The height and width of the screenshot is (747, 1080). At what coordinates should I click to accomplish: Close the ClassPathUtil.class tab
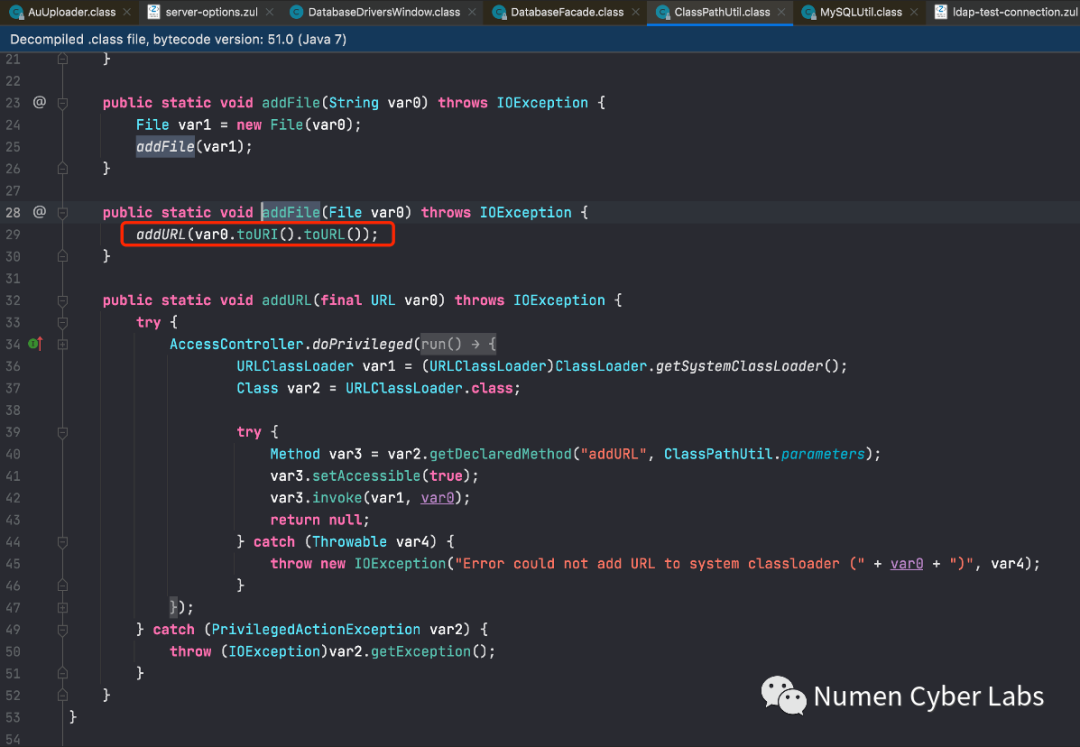tap(781, 12)
